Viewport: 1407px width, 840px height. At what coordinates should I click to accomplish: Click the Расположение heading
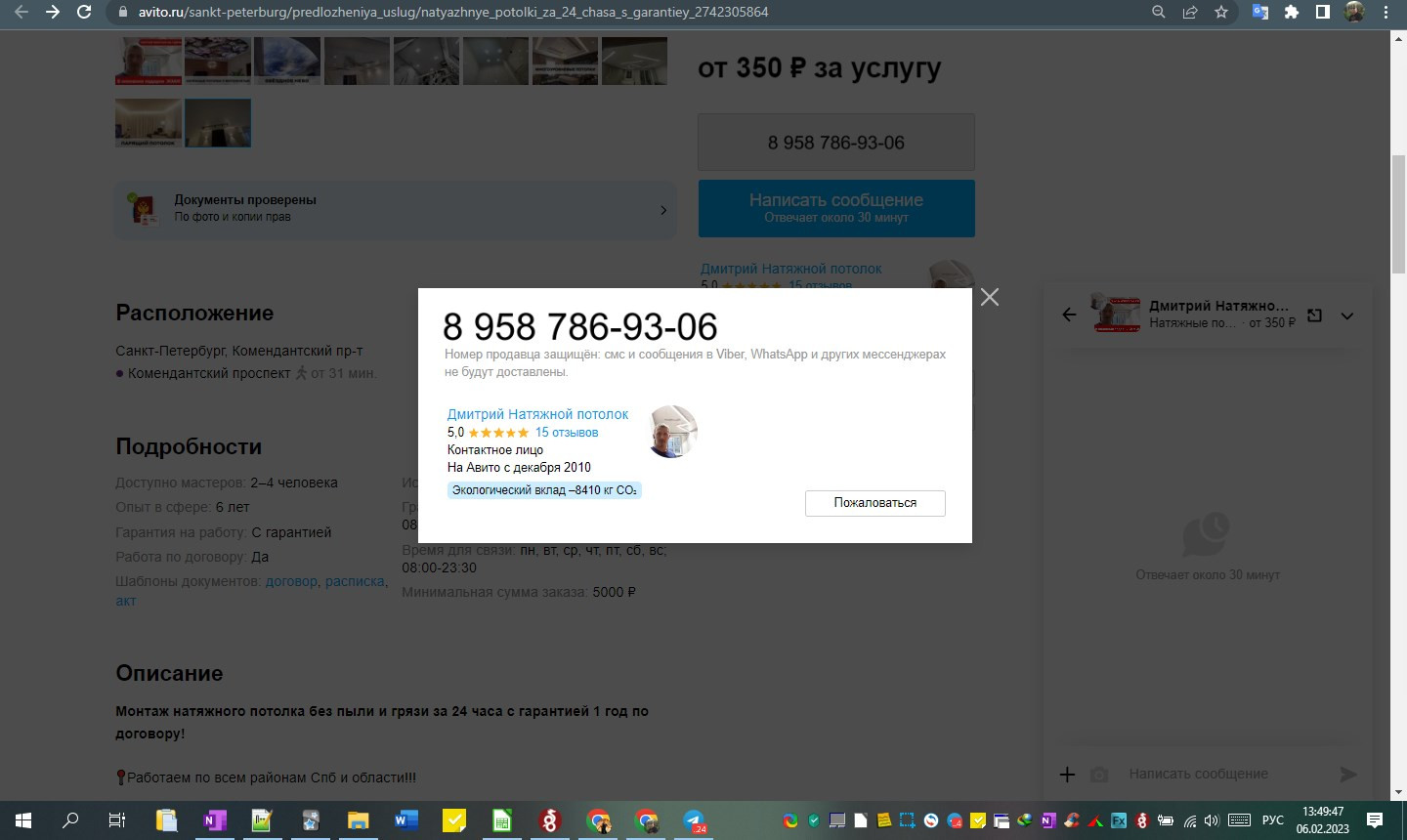194,314
